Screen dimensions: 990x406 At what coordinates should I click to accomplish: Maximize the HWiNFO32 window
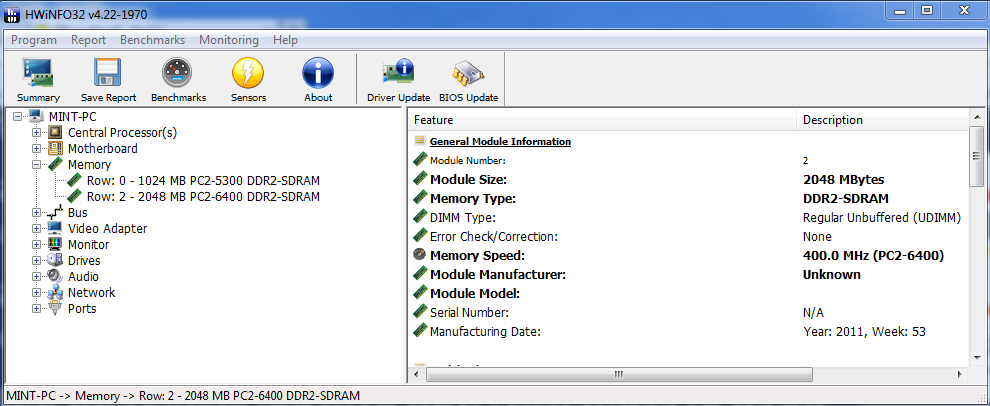(x=926, y=10)
